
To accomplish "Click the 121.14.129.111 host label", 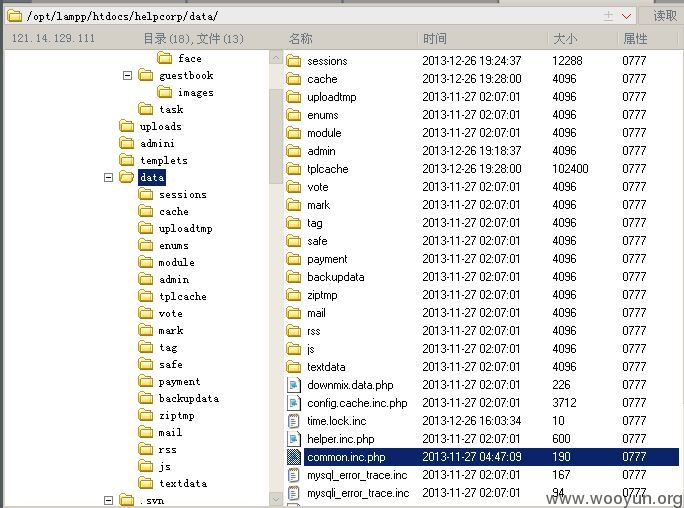I will coord(53,38).
